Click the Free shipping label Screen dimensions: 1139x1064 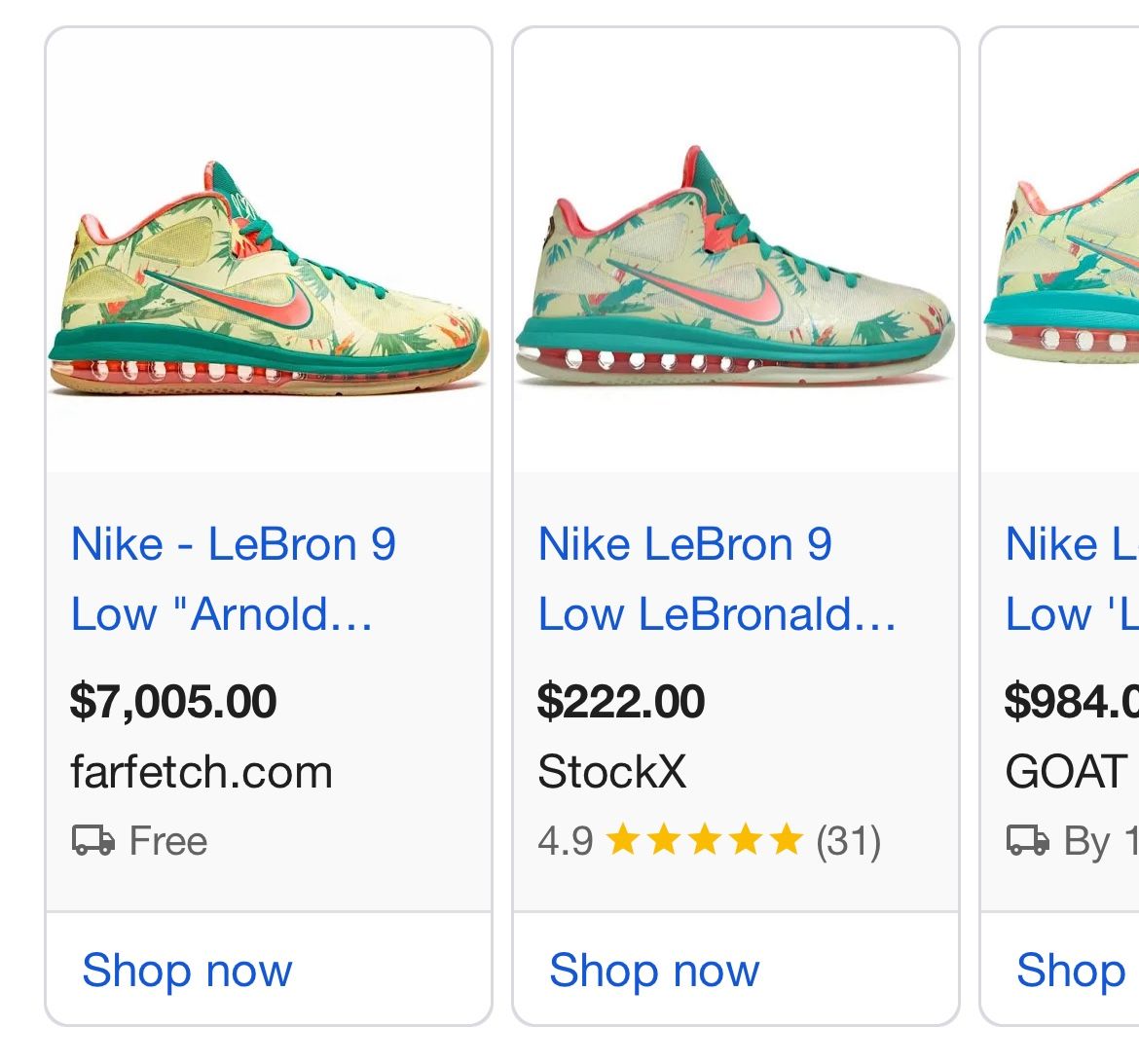[x=168, y=841]
